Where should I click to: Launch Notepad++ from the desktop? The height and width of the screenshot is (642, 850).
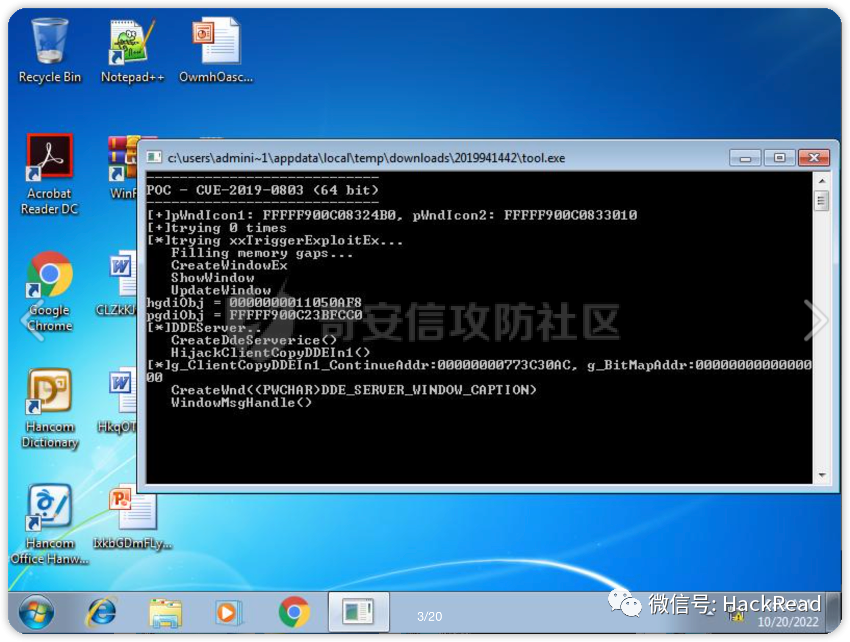point(132,50)
